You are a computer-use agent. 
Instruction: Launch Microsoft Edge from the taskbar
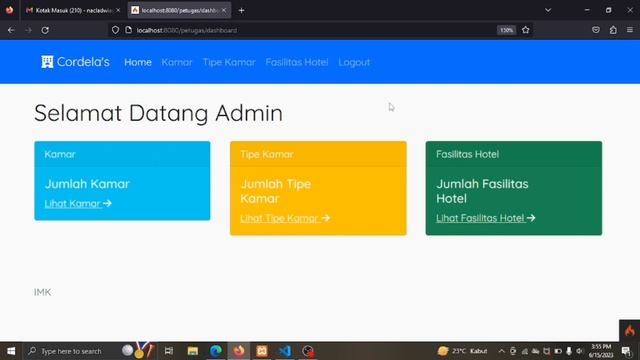point(216,351)
